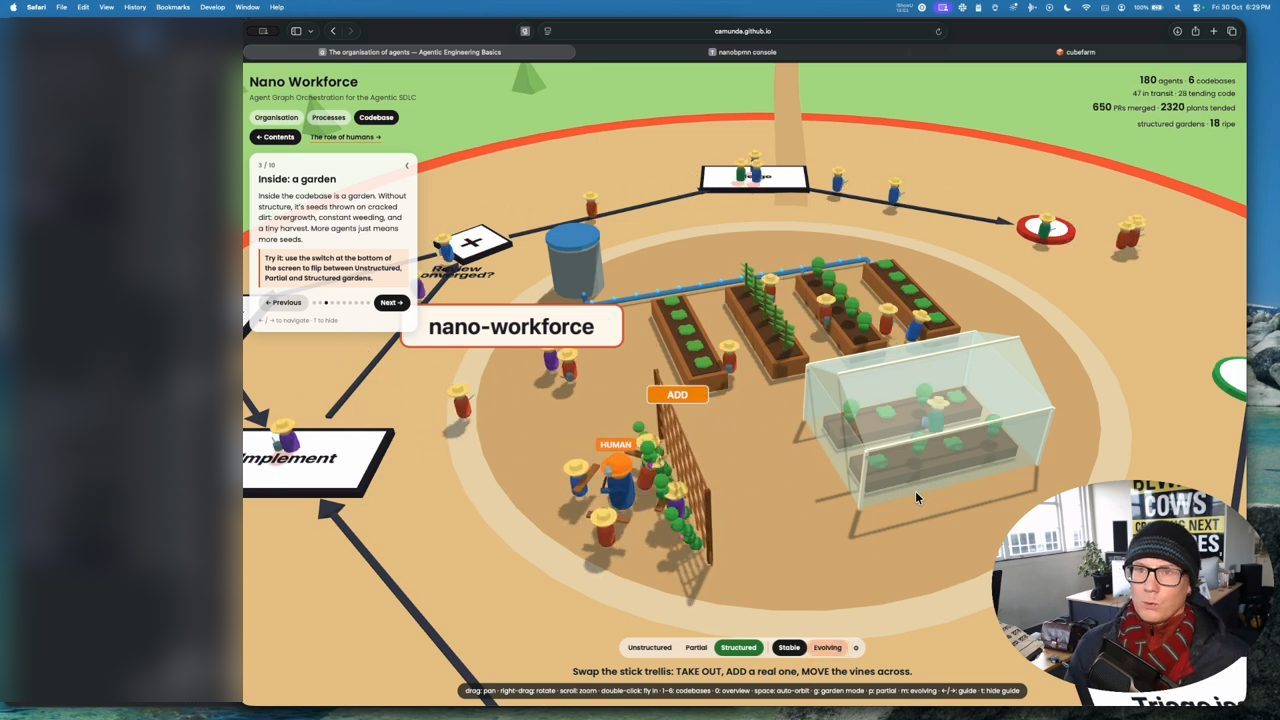Select the Codebase view pill
1280x720 pixels.
376,117
